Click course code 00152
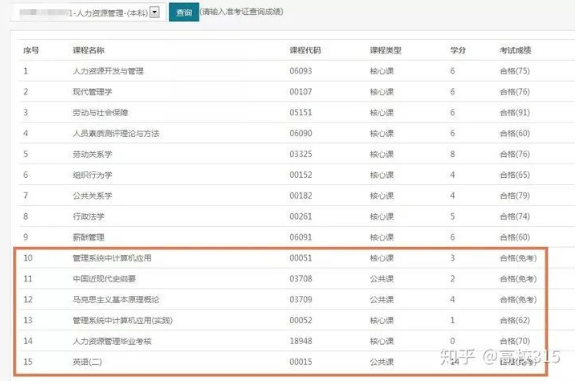Image resolution: width=577 pixels, height=390 pixels. pyautogui.click(x=301, y=175)
